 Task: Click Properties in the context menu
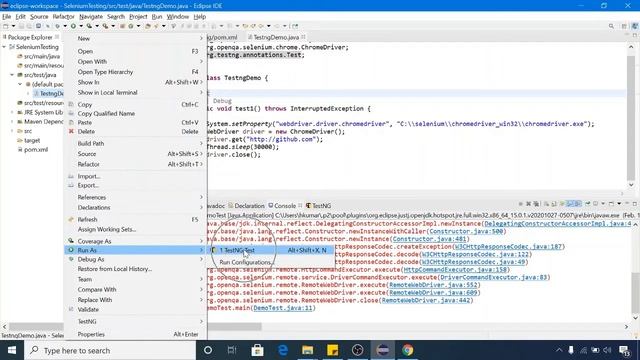(x=136, y=334)
